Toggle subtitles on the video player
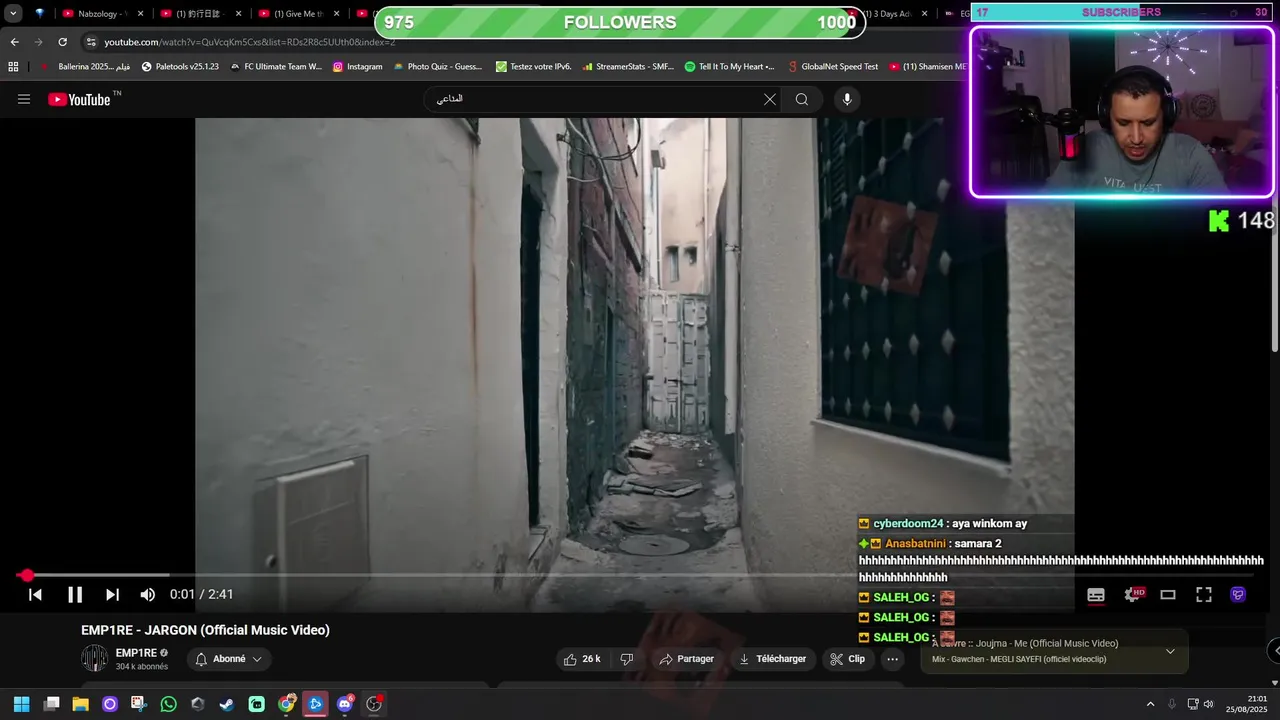The image size is (1280, 720). pyautogui.click(x=1096, y=594)
